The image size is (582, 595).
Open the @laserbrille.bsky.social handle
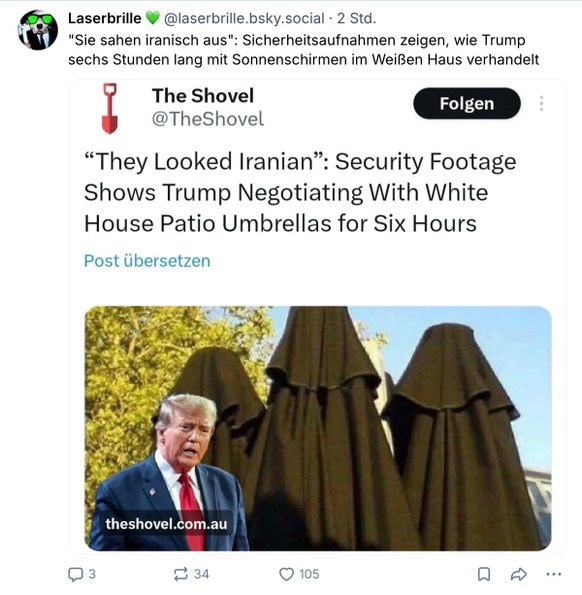point(244,18)
